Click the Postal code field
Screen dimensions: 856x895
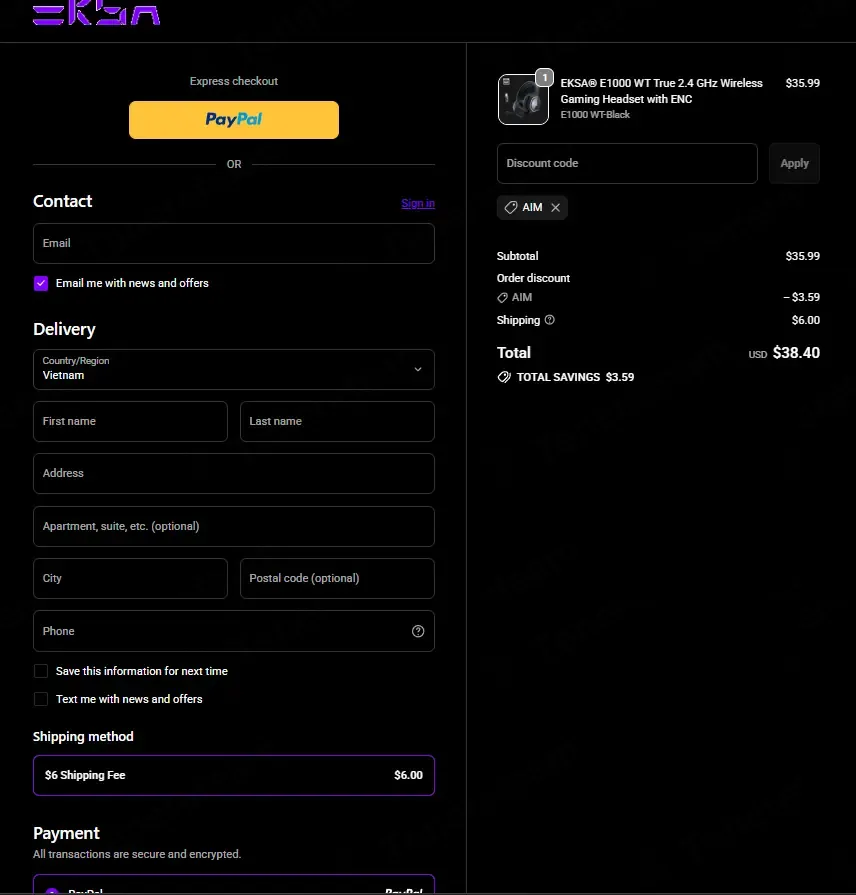click(x=337, y=579)
